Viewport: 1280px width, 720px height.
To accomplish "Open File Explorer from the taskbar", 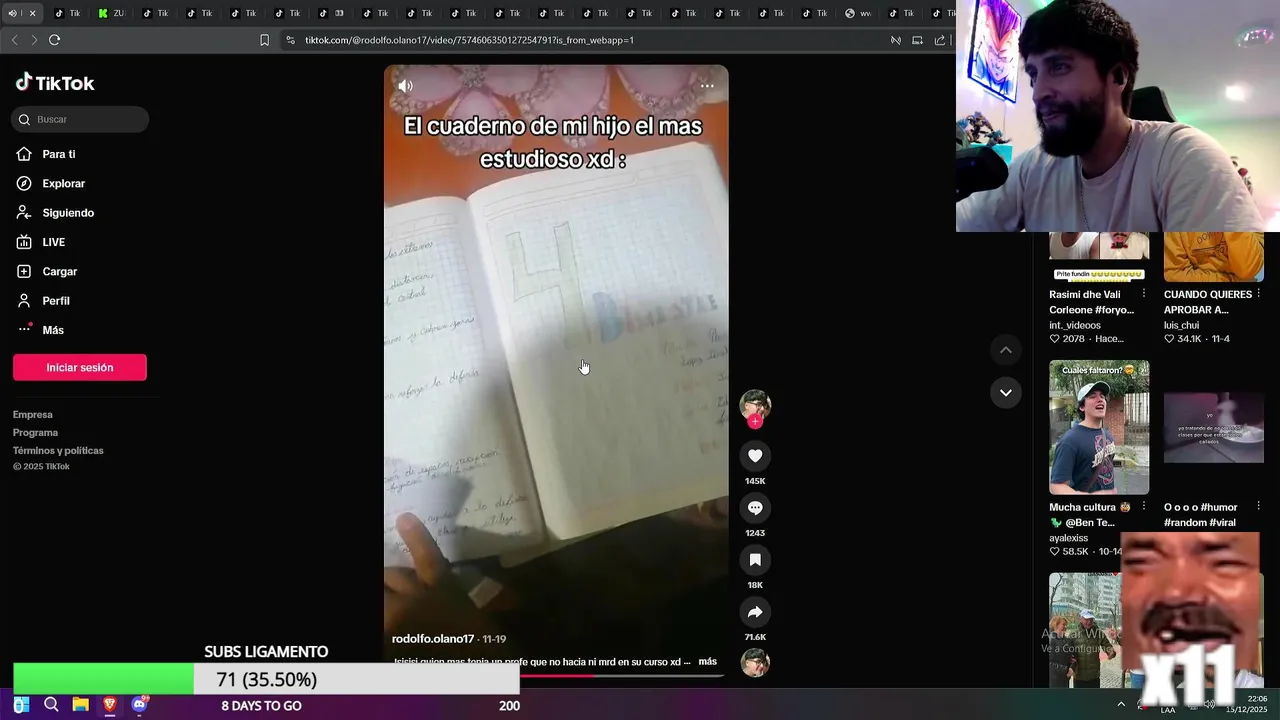I will [x=80, y=705].
